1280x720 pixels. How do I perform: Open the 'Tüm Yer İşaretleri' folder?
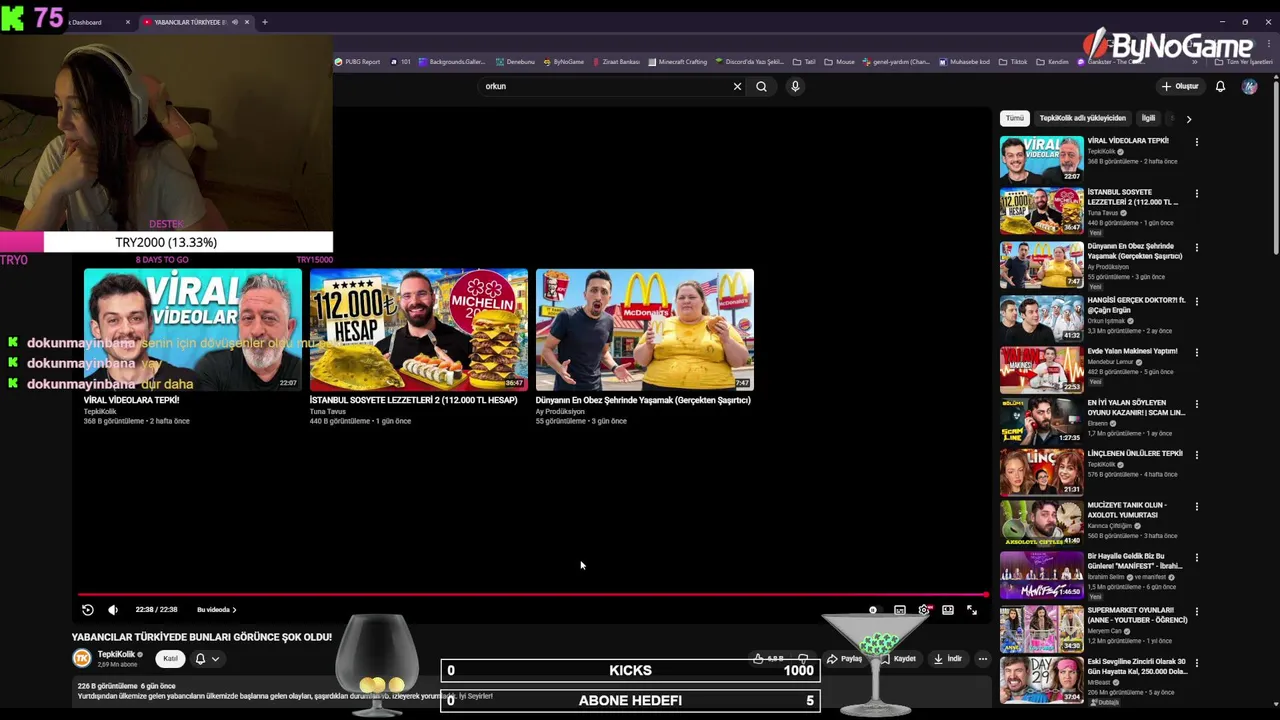pyautogui.click(x=1244, y=62)
